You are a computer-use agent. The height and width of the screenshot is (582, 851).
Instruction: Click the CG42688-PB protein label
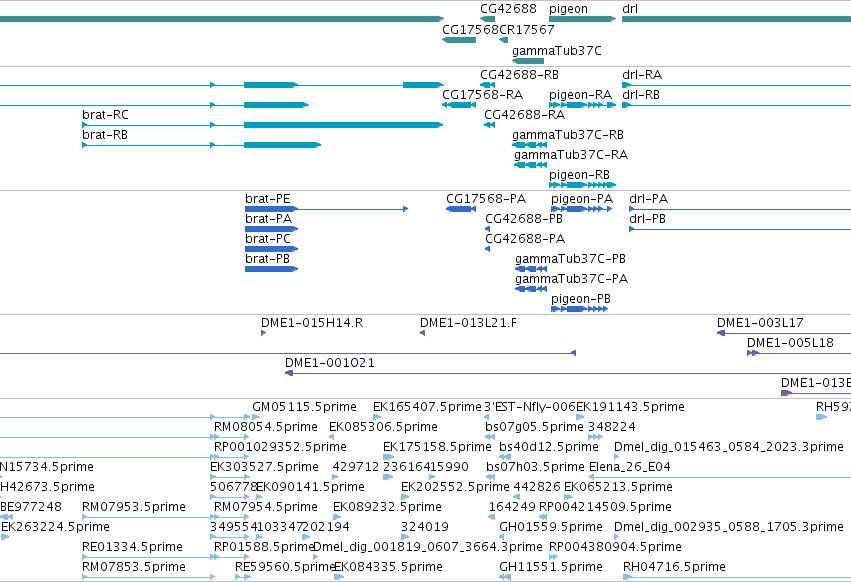[x=524, y=219]
